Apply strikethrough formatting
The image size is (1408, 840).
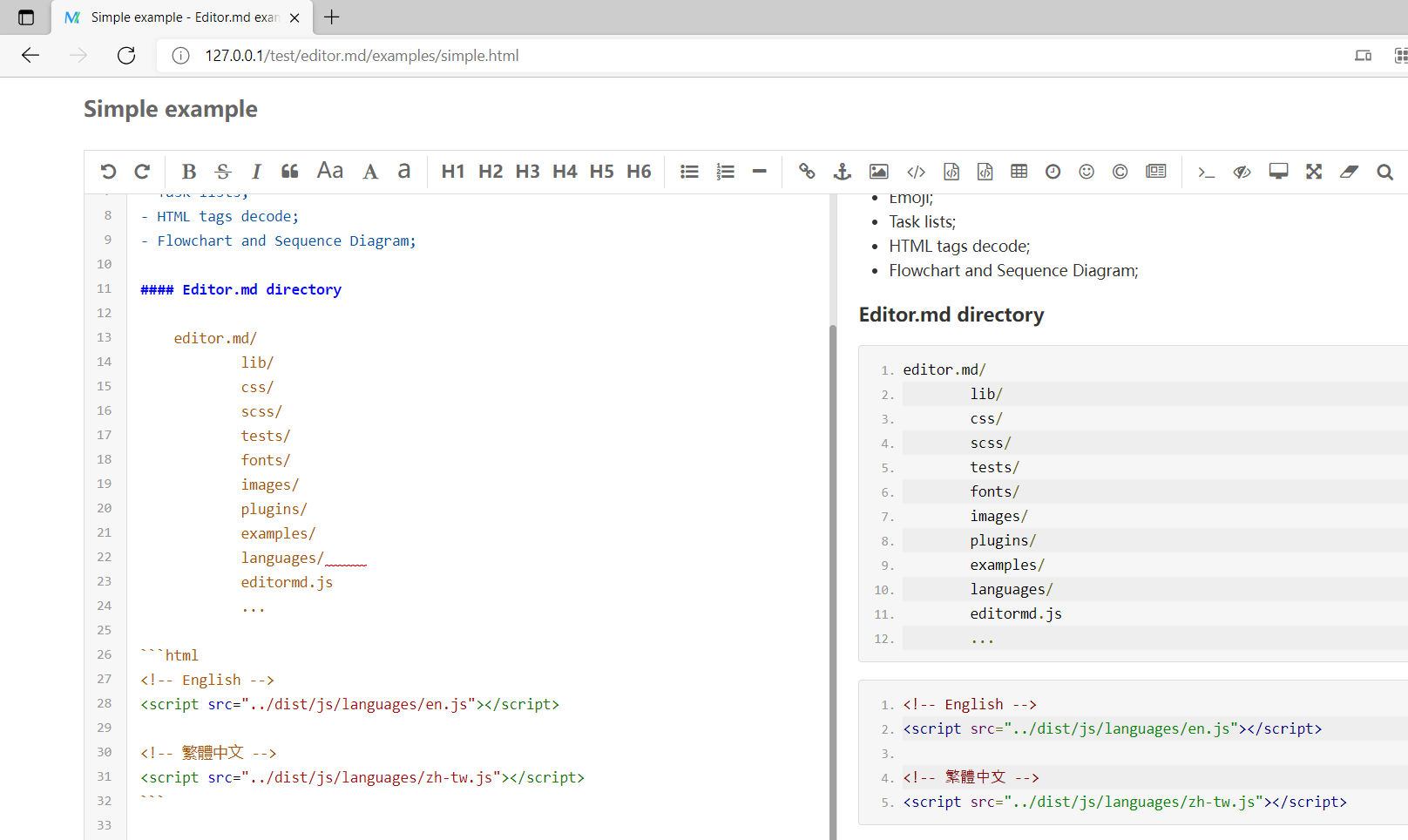click(223, 172)
